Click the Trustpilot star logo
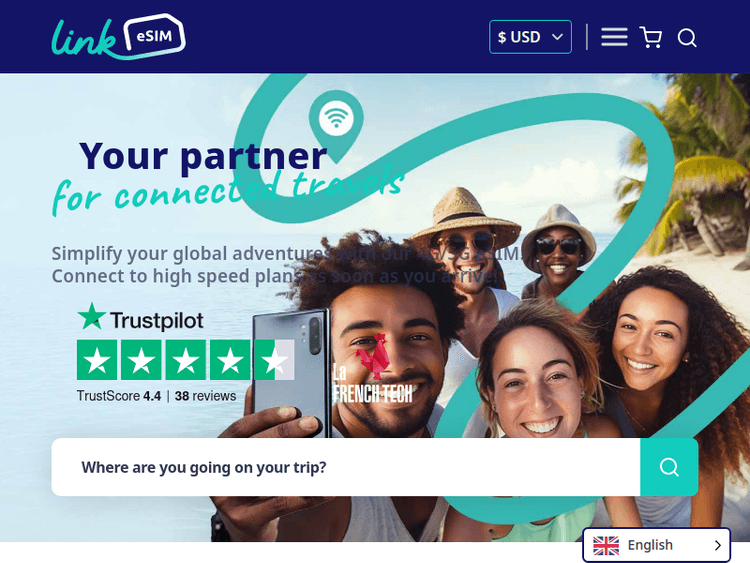This screenshot has width=750, height=563. [91, 316]
